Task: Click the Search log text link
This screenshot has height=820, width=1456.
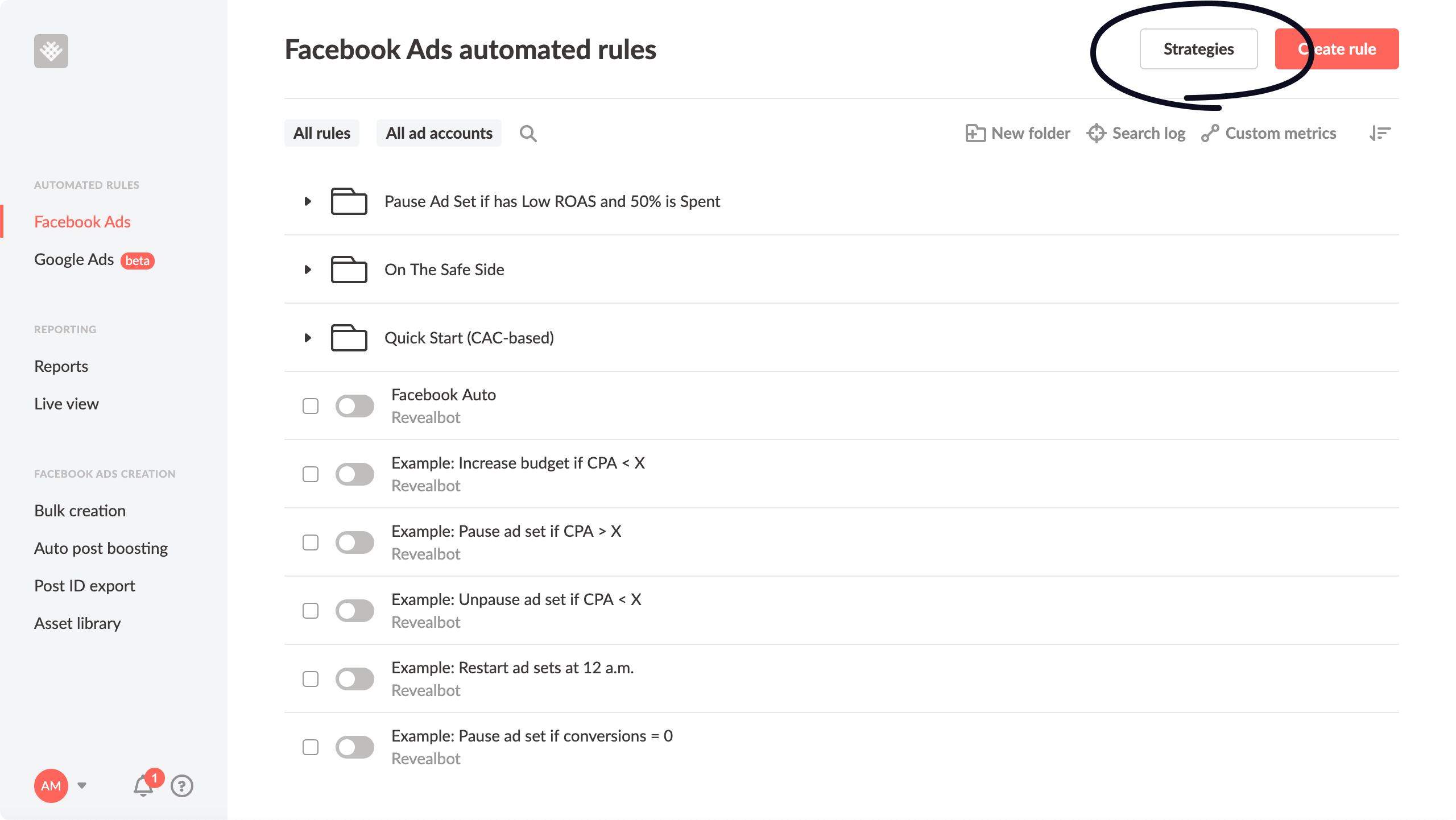Action: [x=1149, y=133]
